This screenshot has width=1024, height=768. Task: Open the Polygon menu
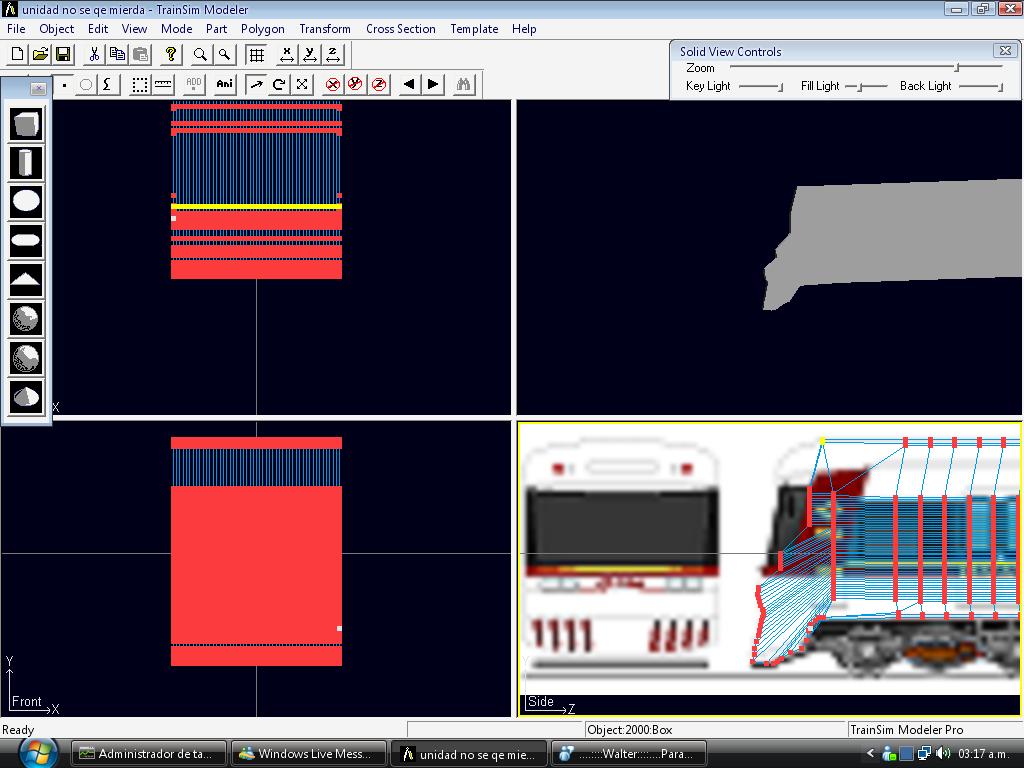262,29
